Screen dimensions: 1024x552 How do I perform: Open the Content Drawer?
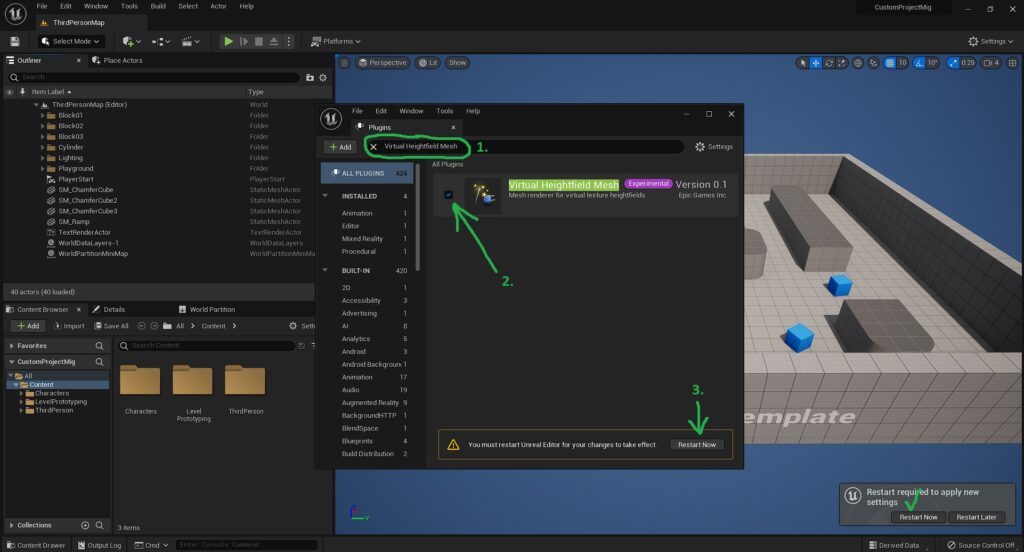pyautogui.click(x=36, y=545)
